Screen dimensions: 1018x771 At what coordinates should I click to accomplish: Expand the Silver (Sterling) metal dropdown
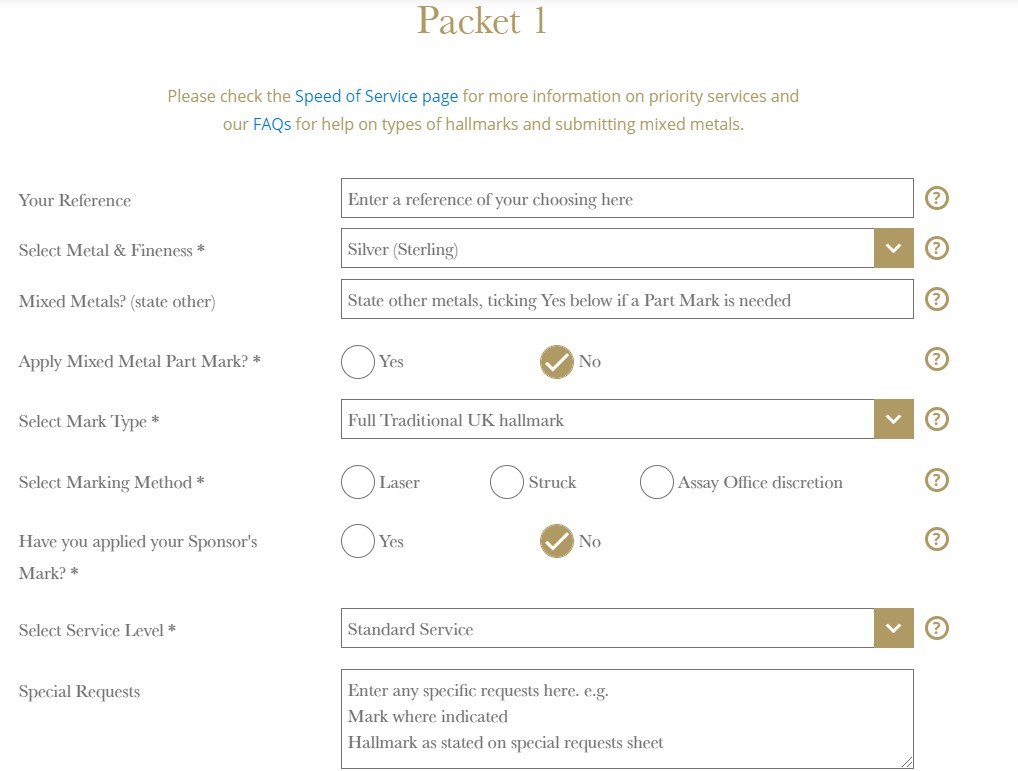pyautogui.click(x=627, y=248)
